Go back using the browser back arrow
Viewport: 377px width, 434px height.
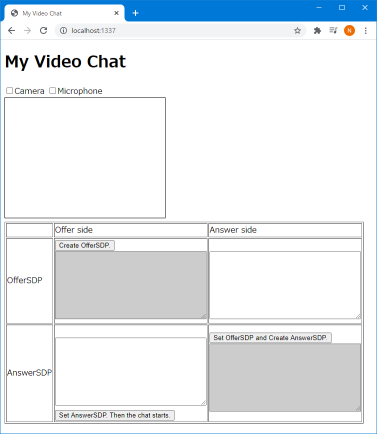(12, 31)
